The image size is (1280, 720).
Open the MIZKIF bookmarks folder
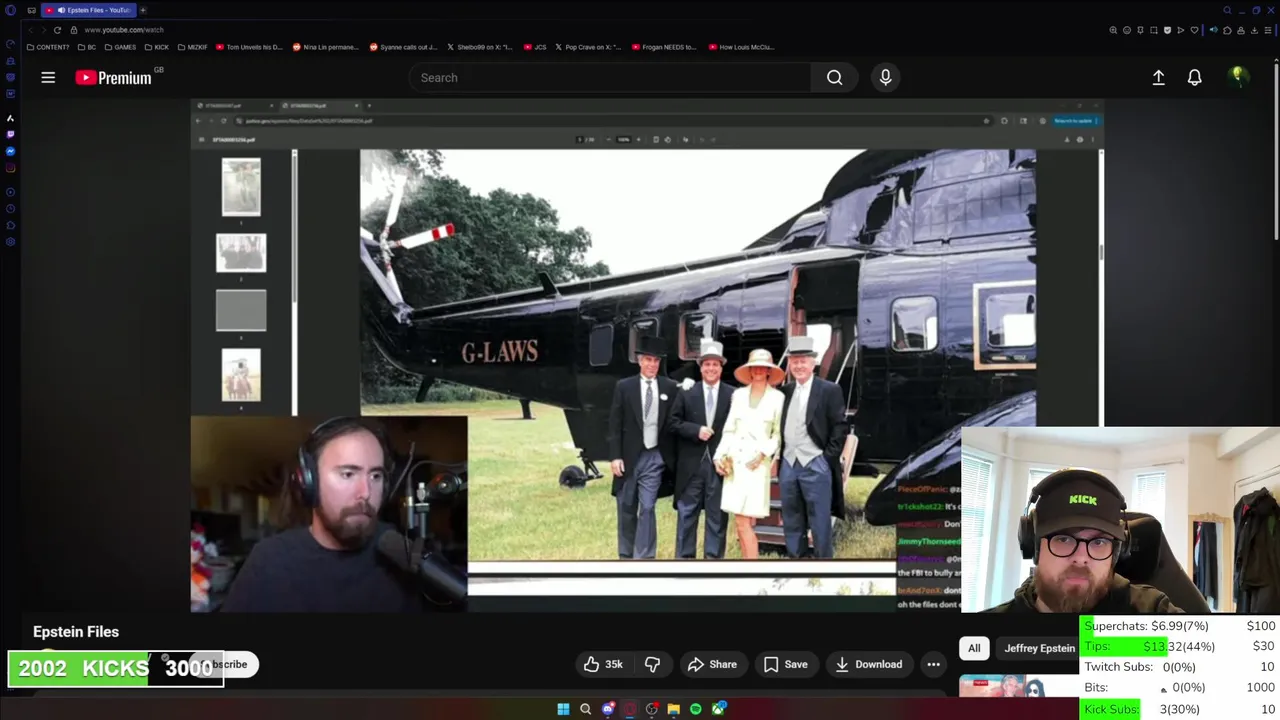tap(192, 47)
